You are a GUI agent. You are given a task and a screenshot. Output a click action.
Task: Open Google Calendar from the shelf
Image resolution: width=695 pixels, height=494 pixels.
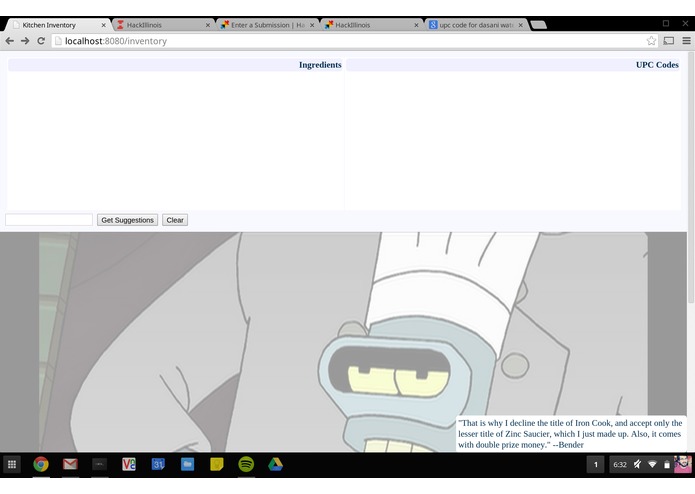tap(158, 464)
